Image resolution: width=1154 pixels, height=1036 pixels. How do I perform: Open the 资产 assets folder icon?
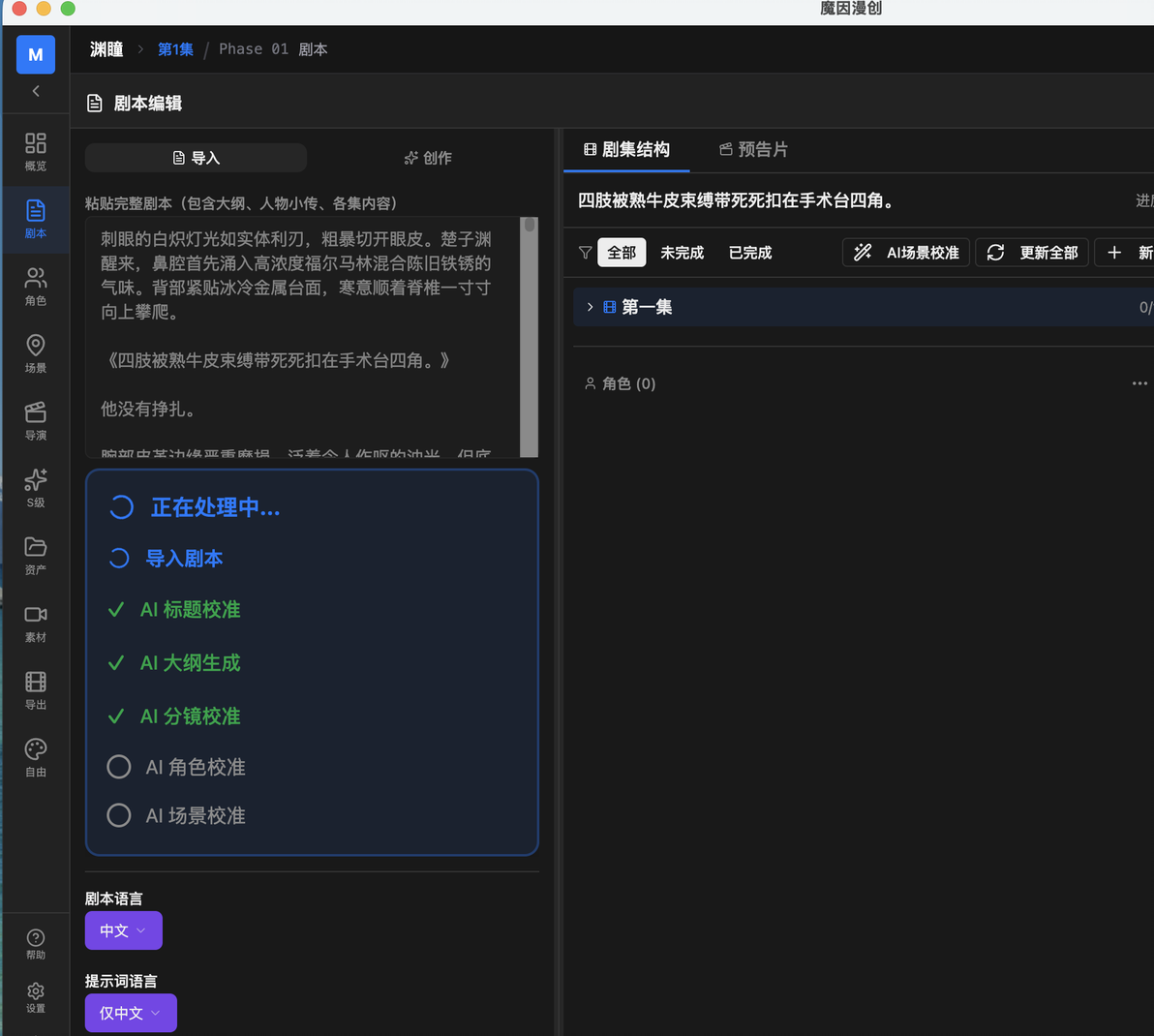(x=35, y=556)
